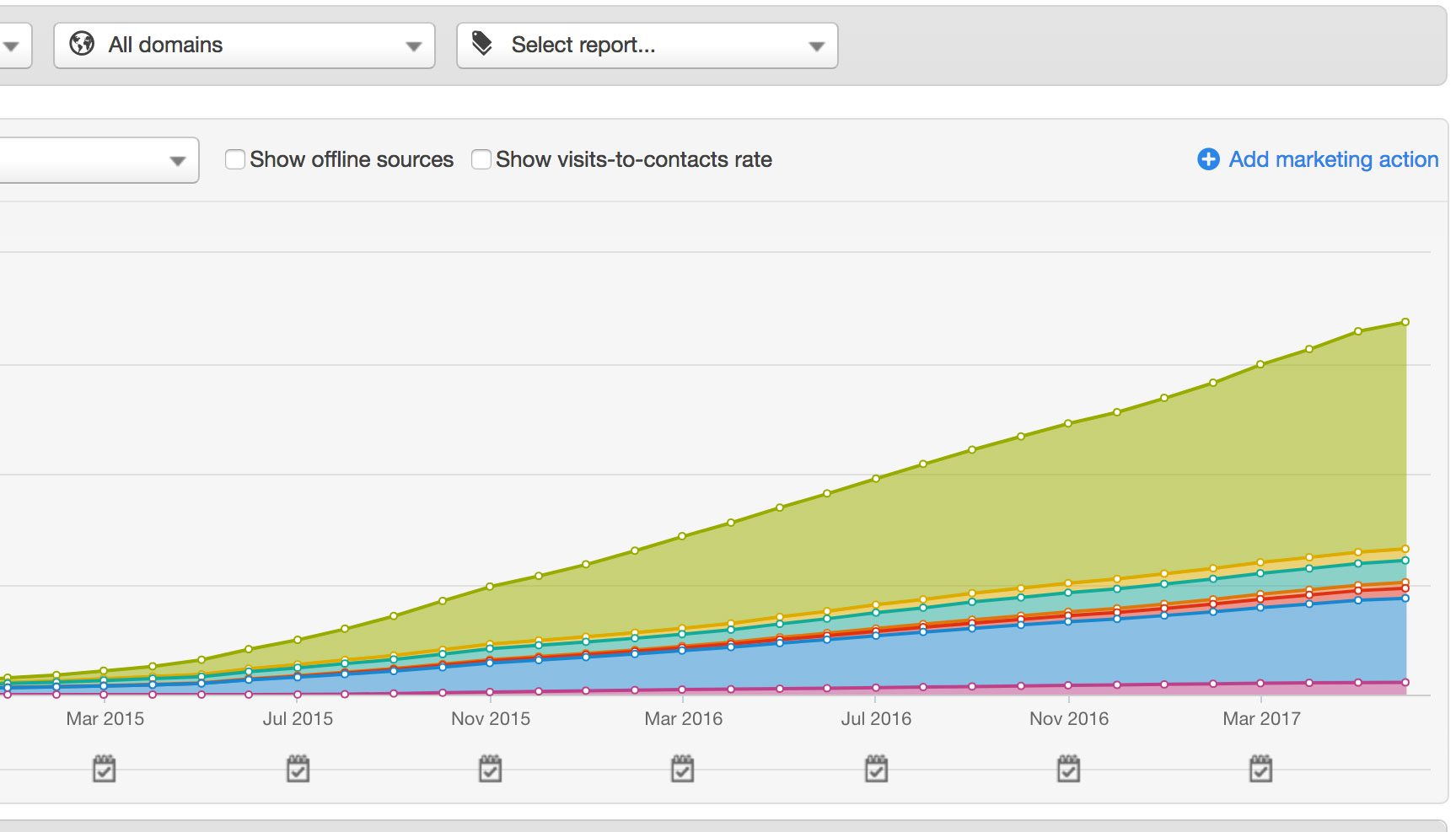This screenshot has width=1456, height=832.
Task: Expand the cut-off dropdown left of the checkboxes
Action: 99,160
